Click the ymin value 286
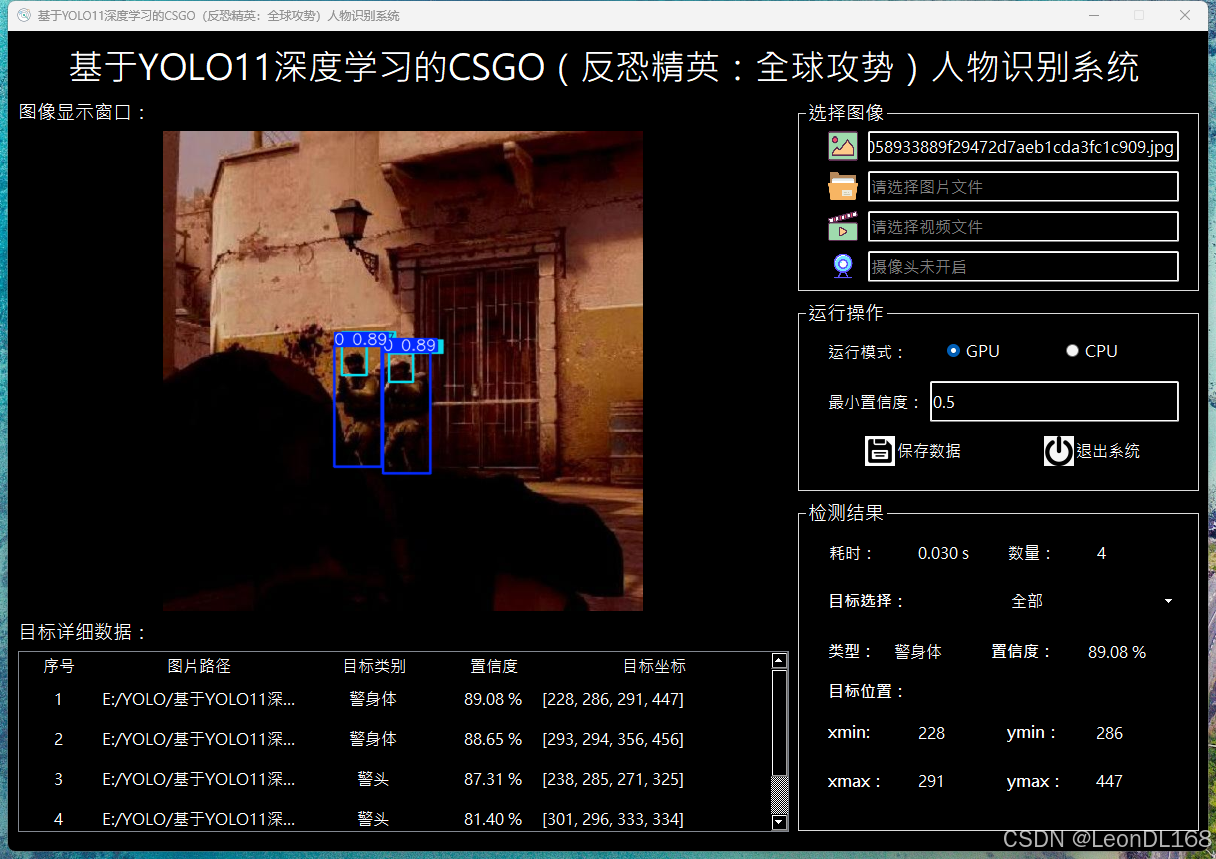The height and width of the screenshot is (859, 1216). (1109, 733)
